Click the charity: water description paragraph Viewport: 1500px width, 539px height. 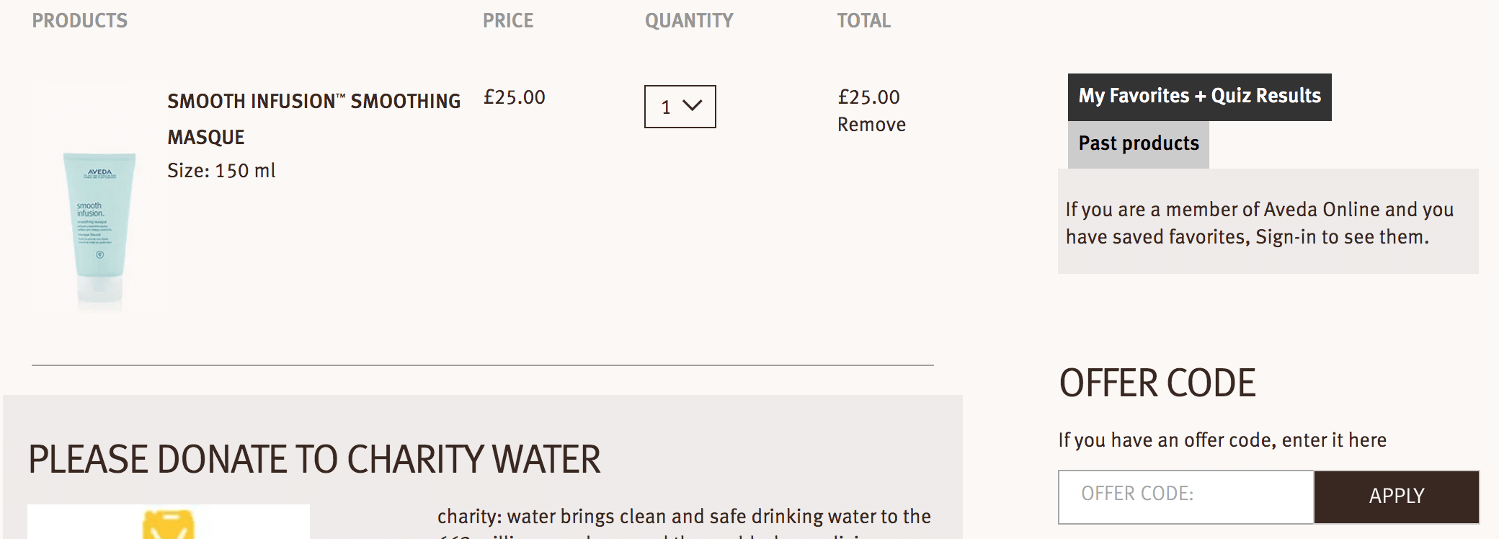click(x=685, y=523)
